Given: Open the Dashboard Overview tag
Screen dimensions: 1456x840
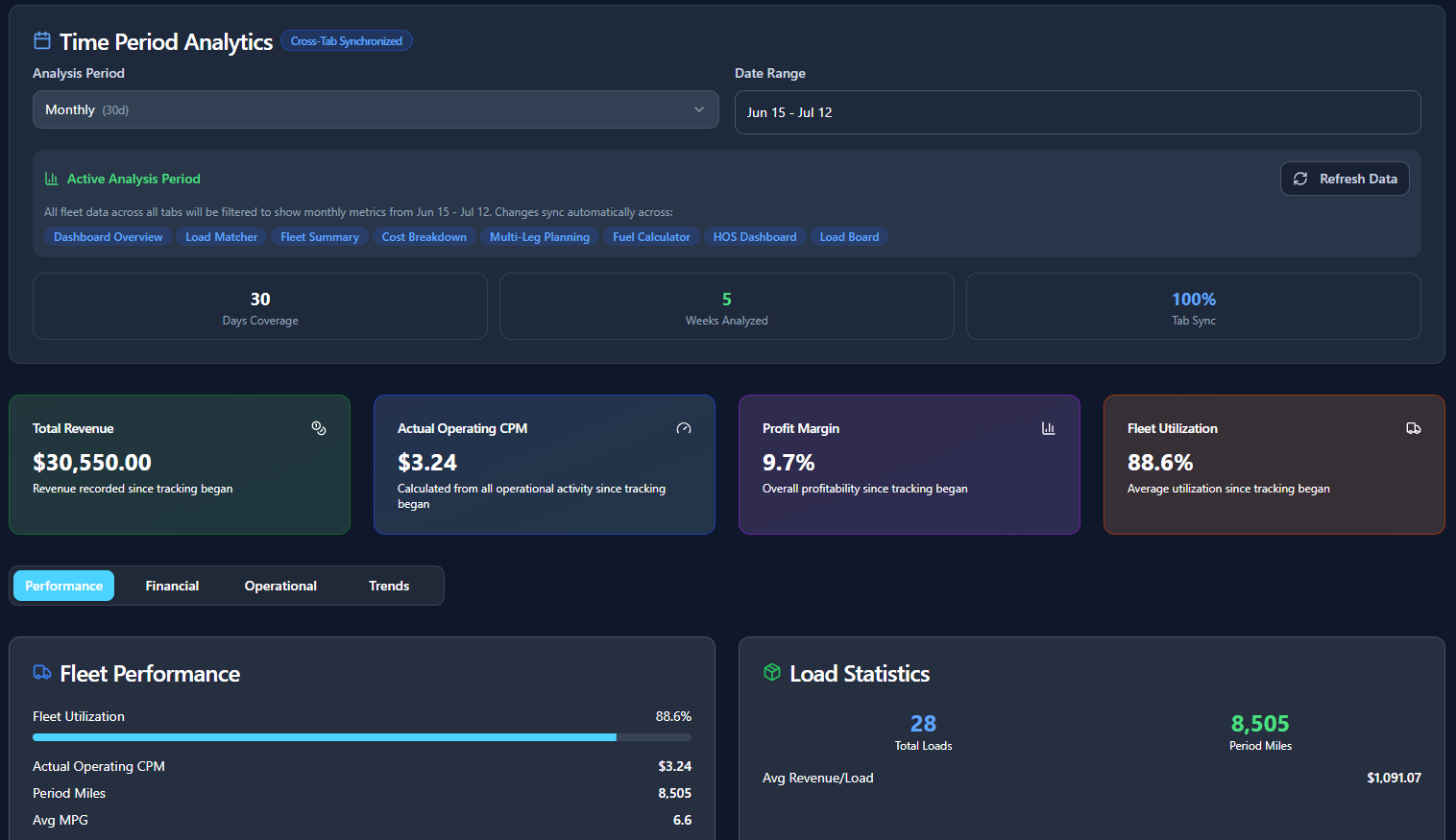Looking at the screenshot, I should click(109, 237).
